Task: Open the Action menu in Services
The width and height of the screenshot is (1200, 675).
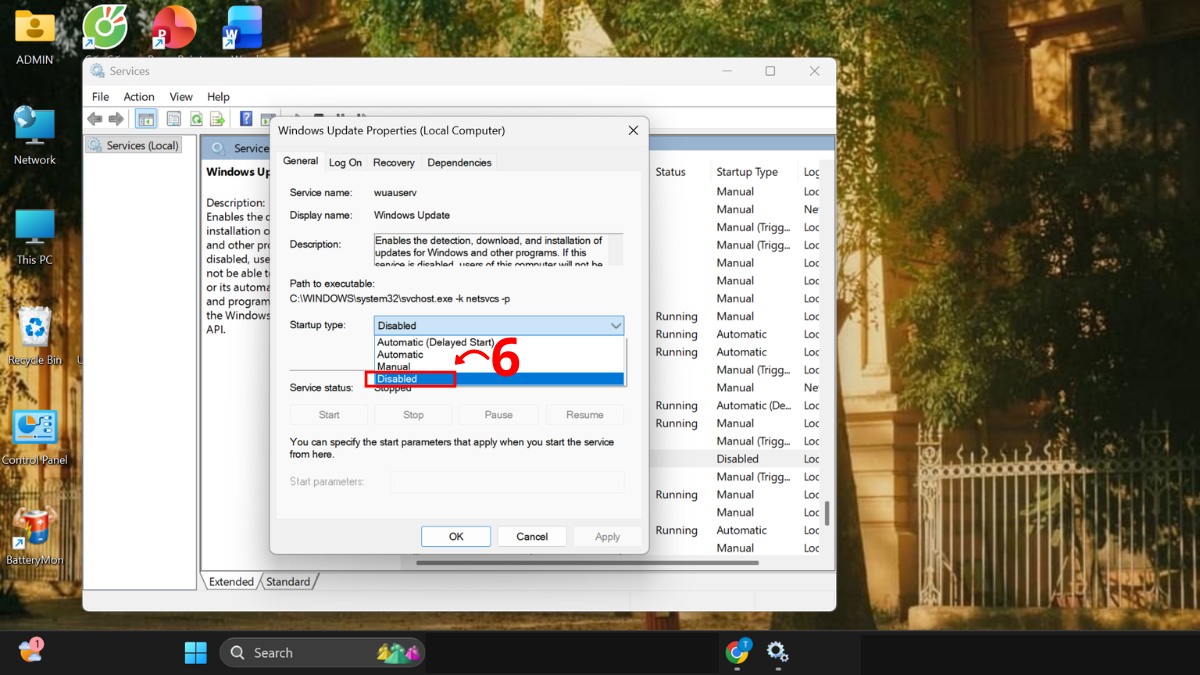Action: tap(138, 96)
